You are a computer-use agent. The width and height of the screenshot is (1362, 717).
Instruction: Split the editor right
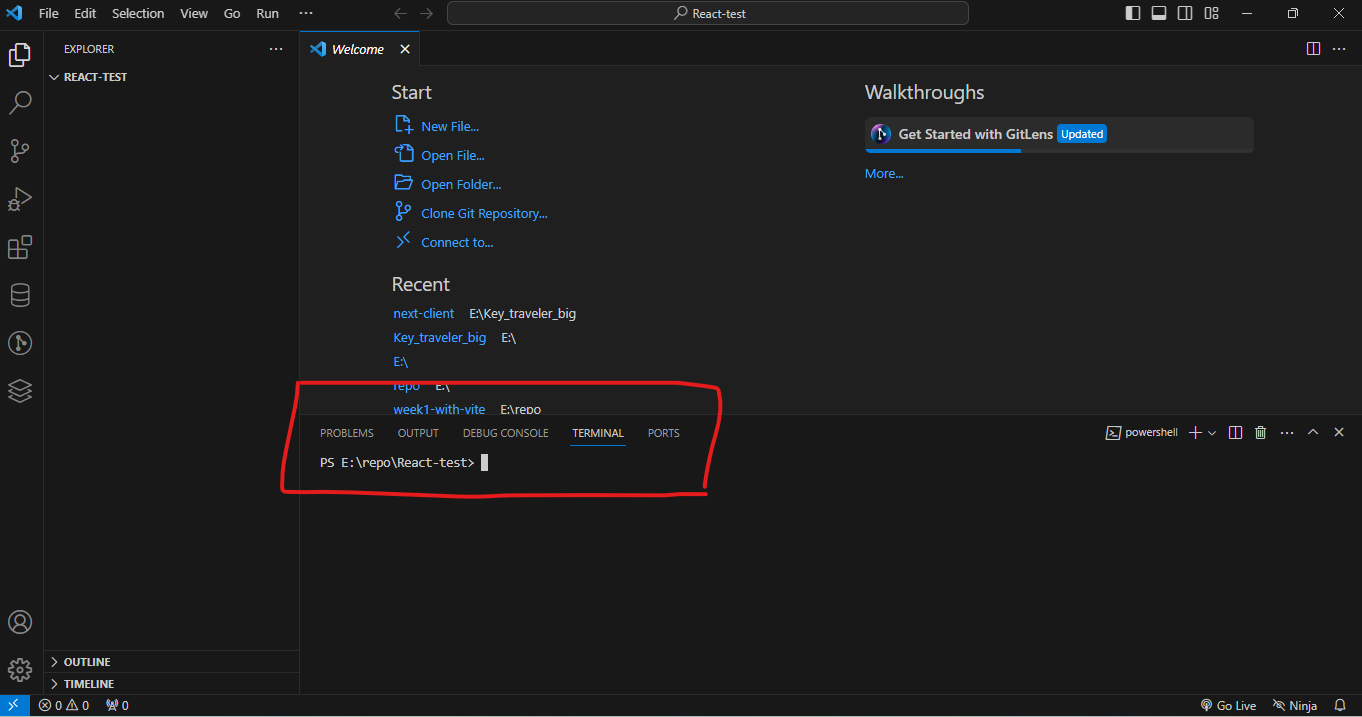(x=1313, y=48)
